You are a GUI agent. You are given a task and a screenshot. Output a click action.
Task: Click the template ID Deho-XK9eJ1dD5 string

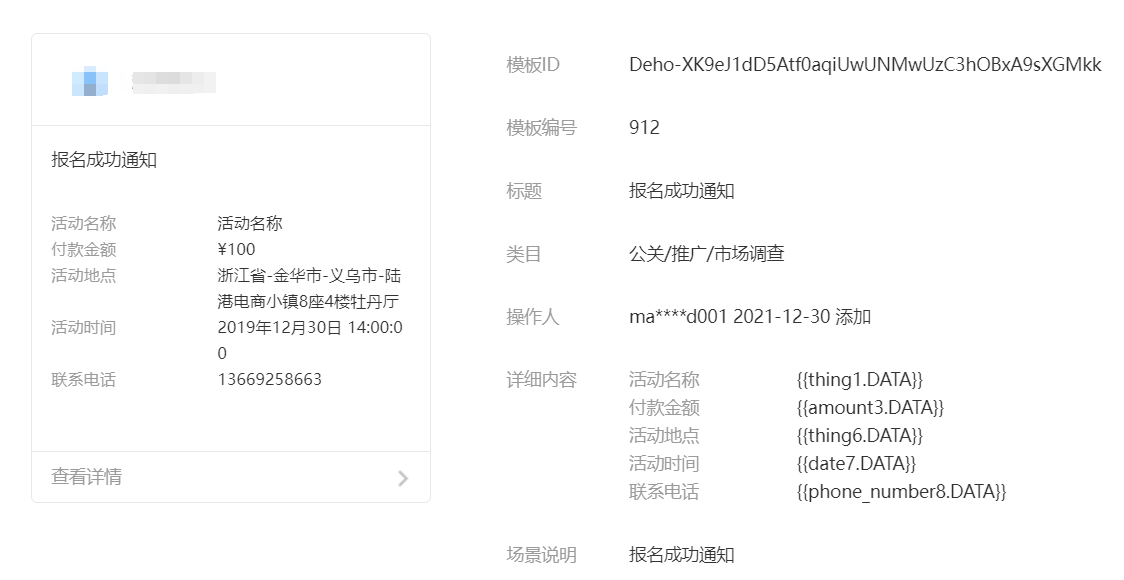(865, 65)
